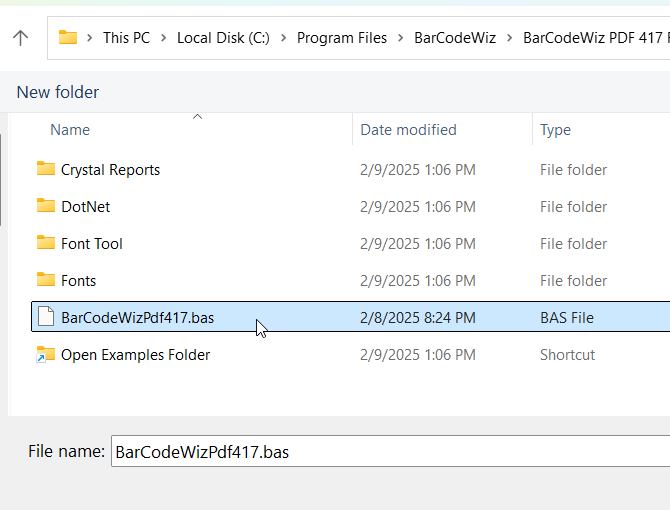
Task: Click the sort direction arrow above Name
Action: pos(197,117)
